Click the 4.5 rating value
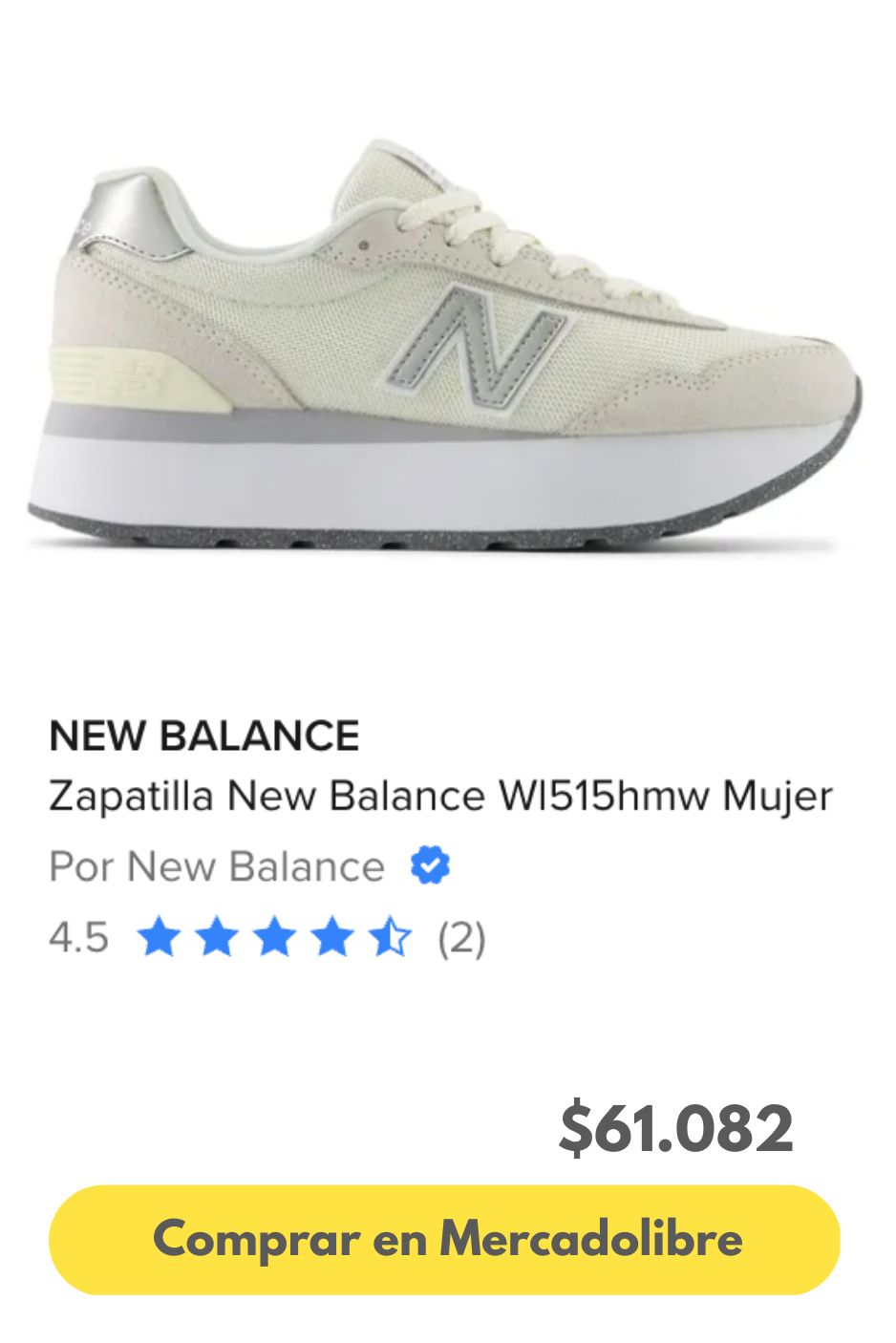 (76, 939)
